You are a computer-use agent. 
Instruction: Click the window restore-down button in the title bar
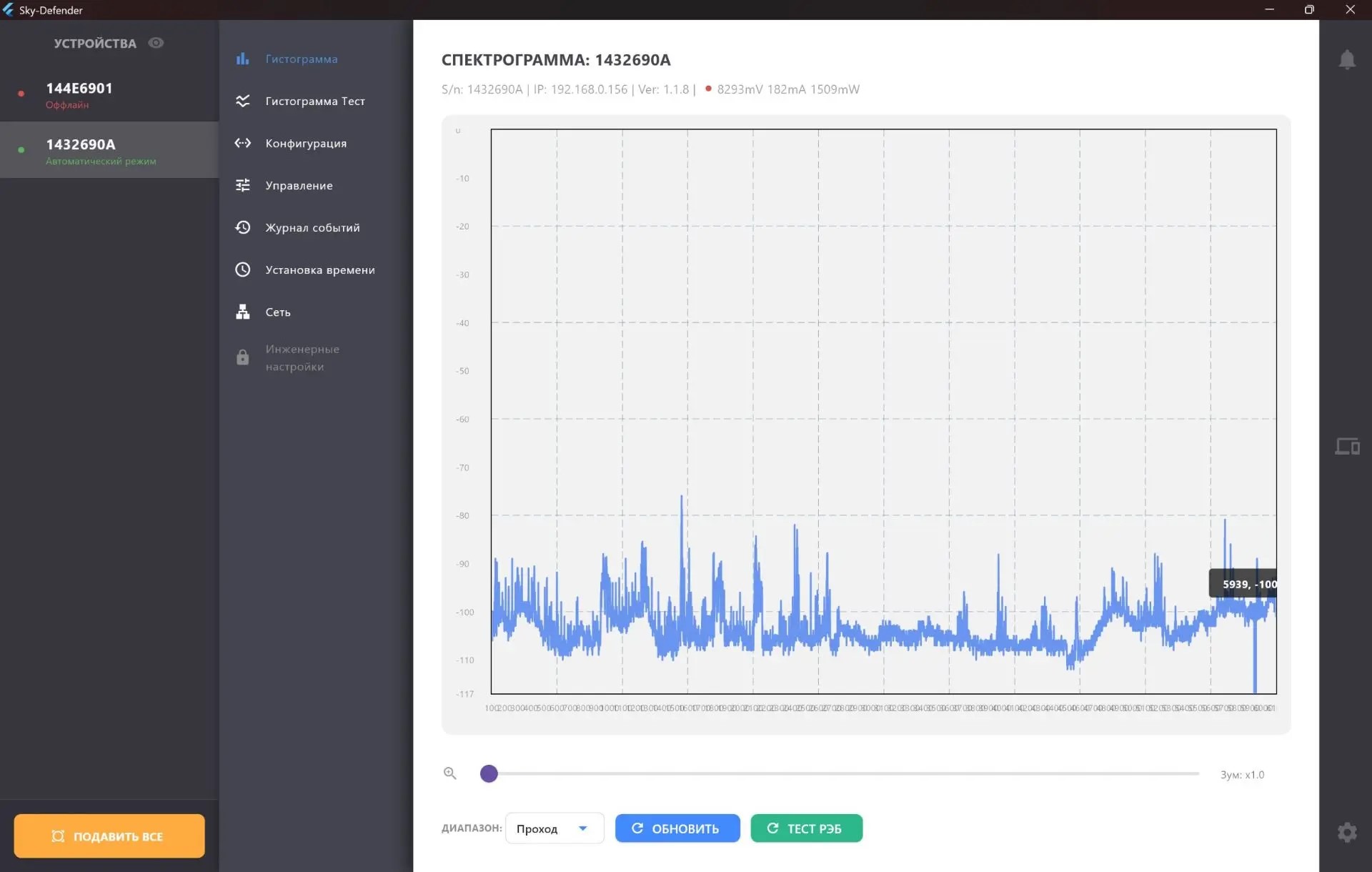tap(1309, 10)
